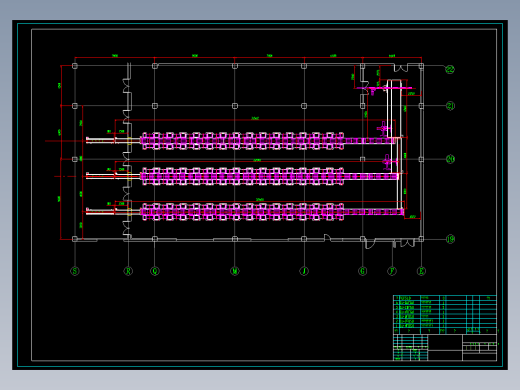
Task: Click the parts list table in title block
Action: coord(445,314)
